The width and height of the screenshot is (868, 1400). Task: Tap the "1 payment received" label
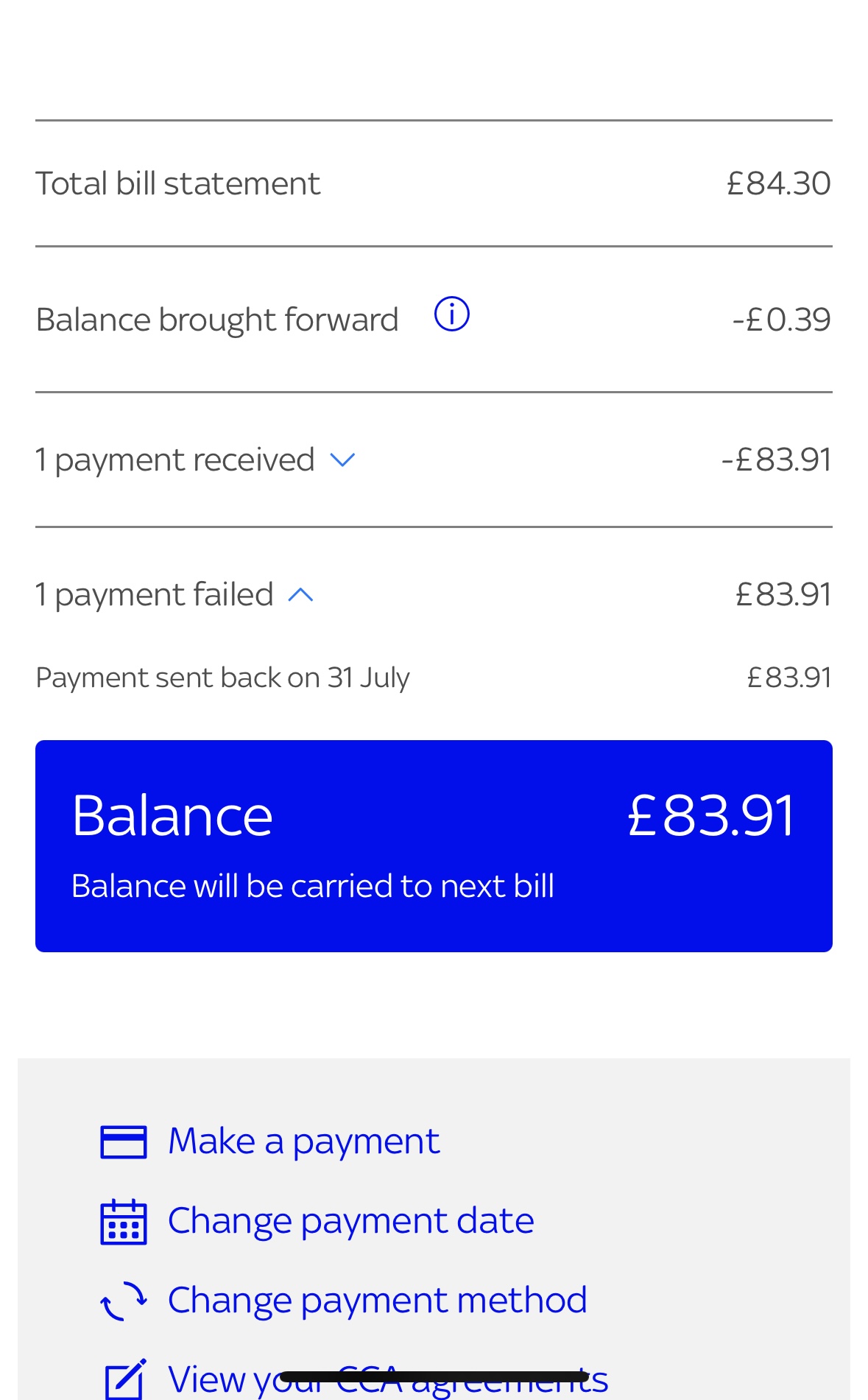pyautogui.click(x=175, y=460)
